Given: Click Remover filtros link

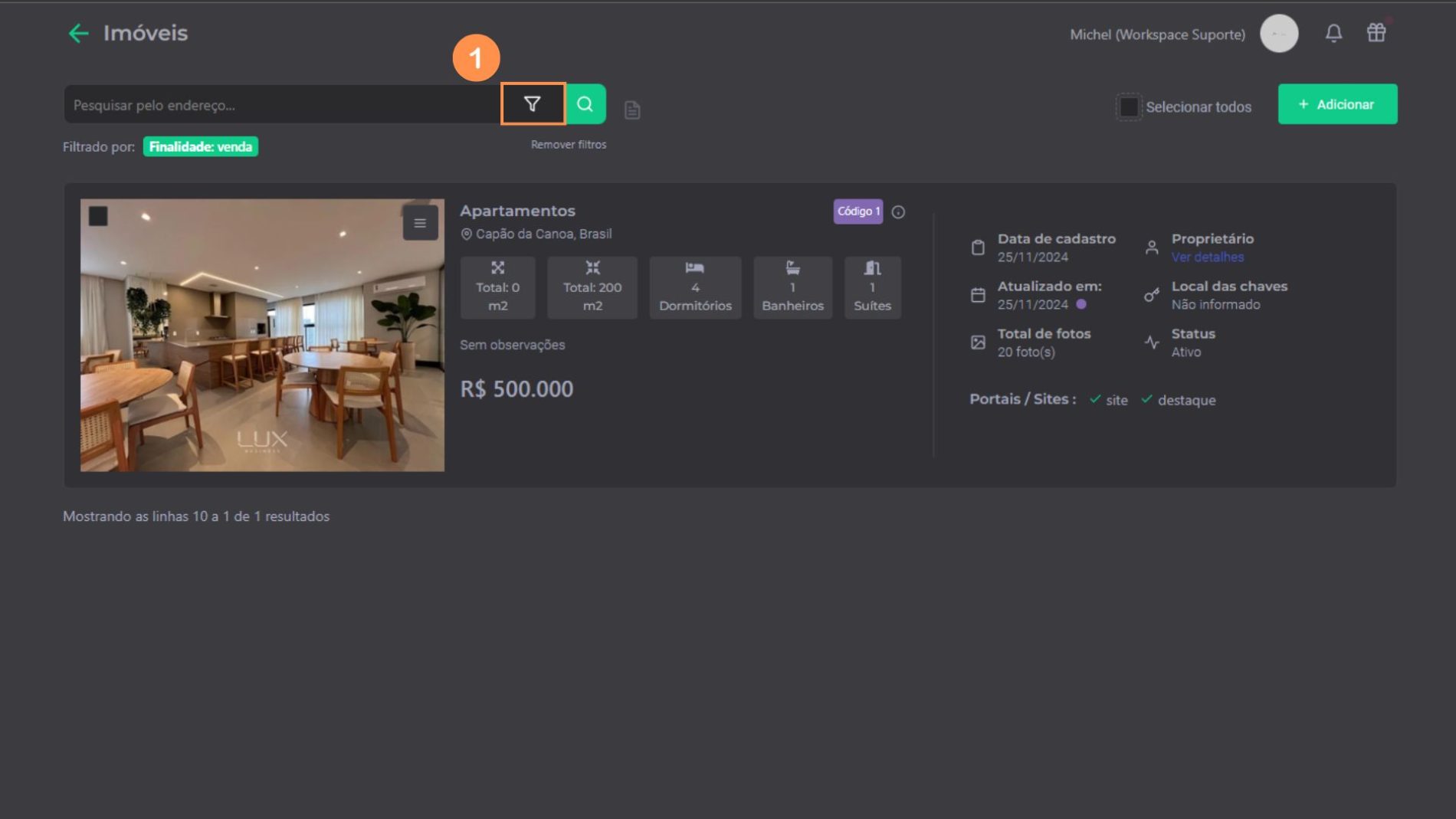Looking at the screenshot, I should [569, 145].
